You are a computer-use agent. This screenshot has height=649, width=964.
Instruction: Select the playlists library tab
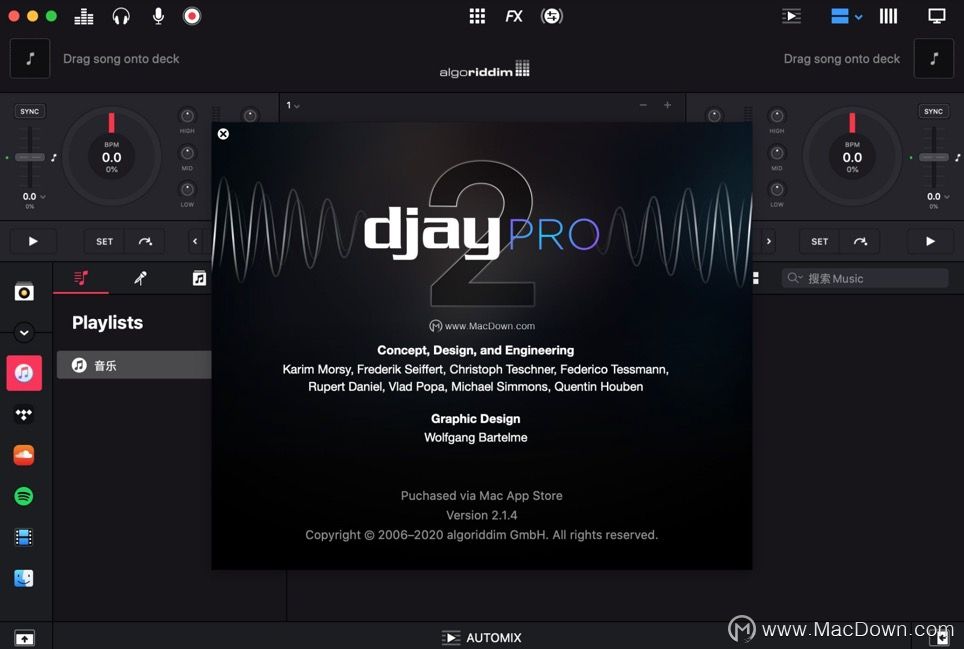pos(81,278)
